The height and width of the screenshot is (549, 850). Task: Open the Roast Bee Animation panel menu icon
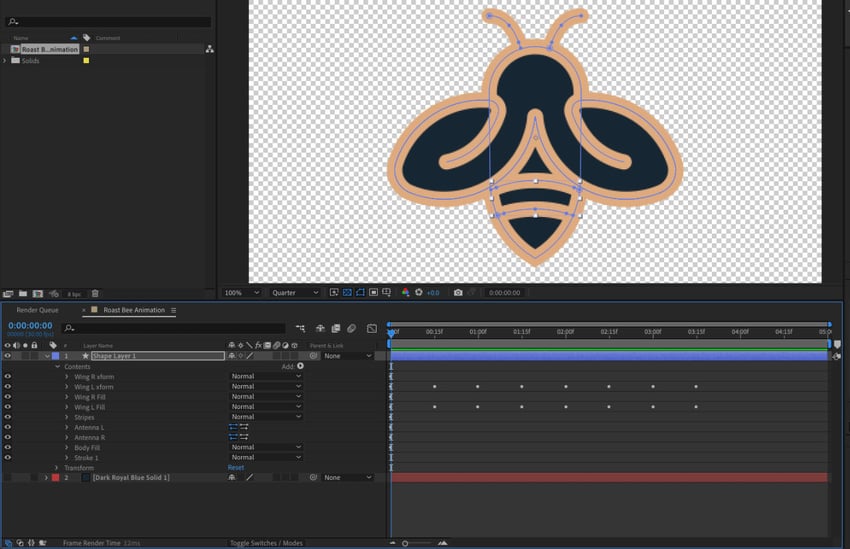[x=173, y=311]
